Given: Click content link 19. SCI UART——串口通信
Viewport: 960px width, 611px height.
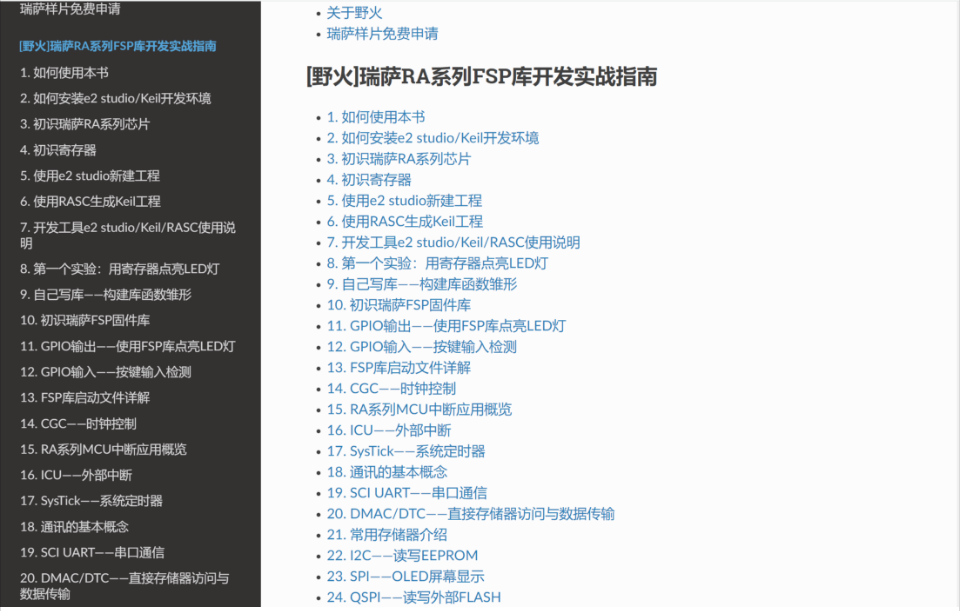Looking at the screenshot, I should click(x=407, y=493).
